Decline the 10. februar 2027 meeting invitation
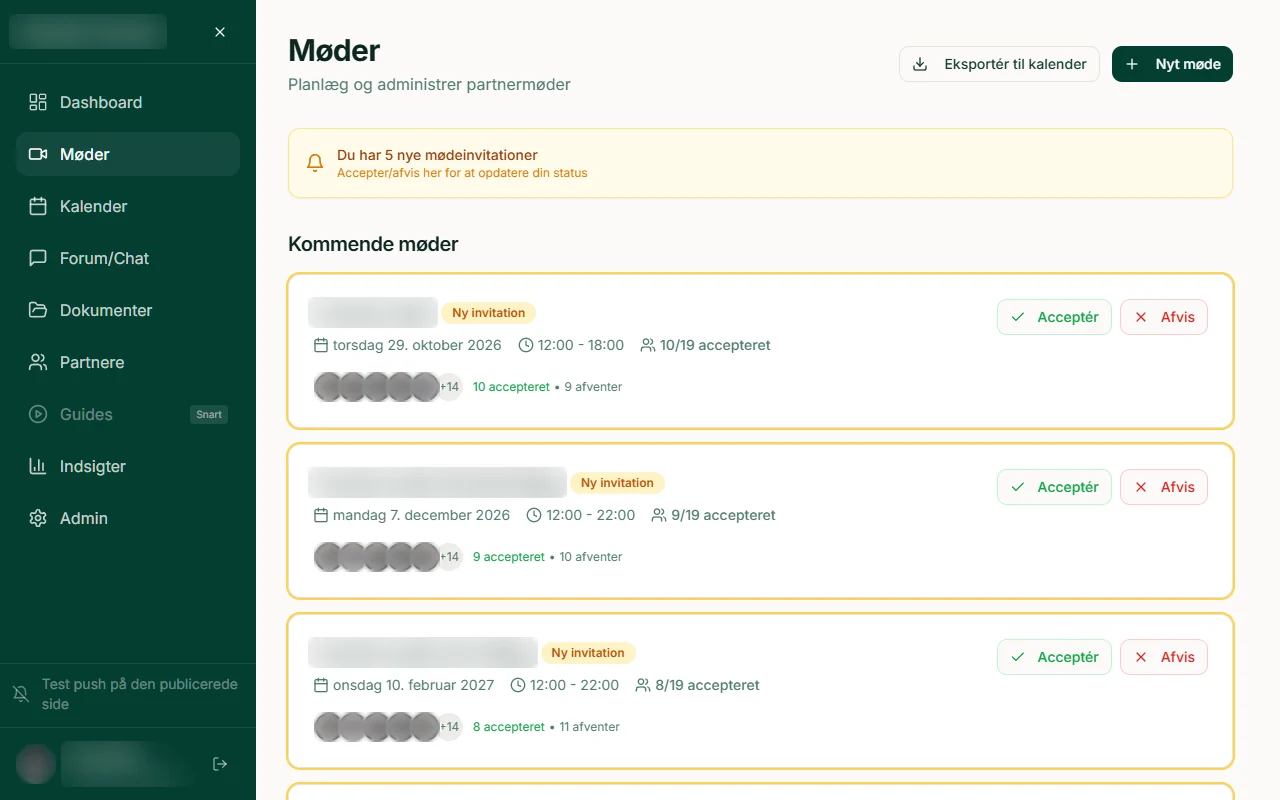 [1164, 657]
